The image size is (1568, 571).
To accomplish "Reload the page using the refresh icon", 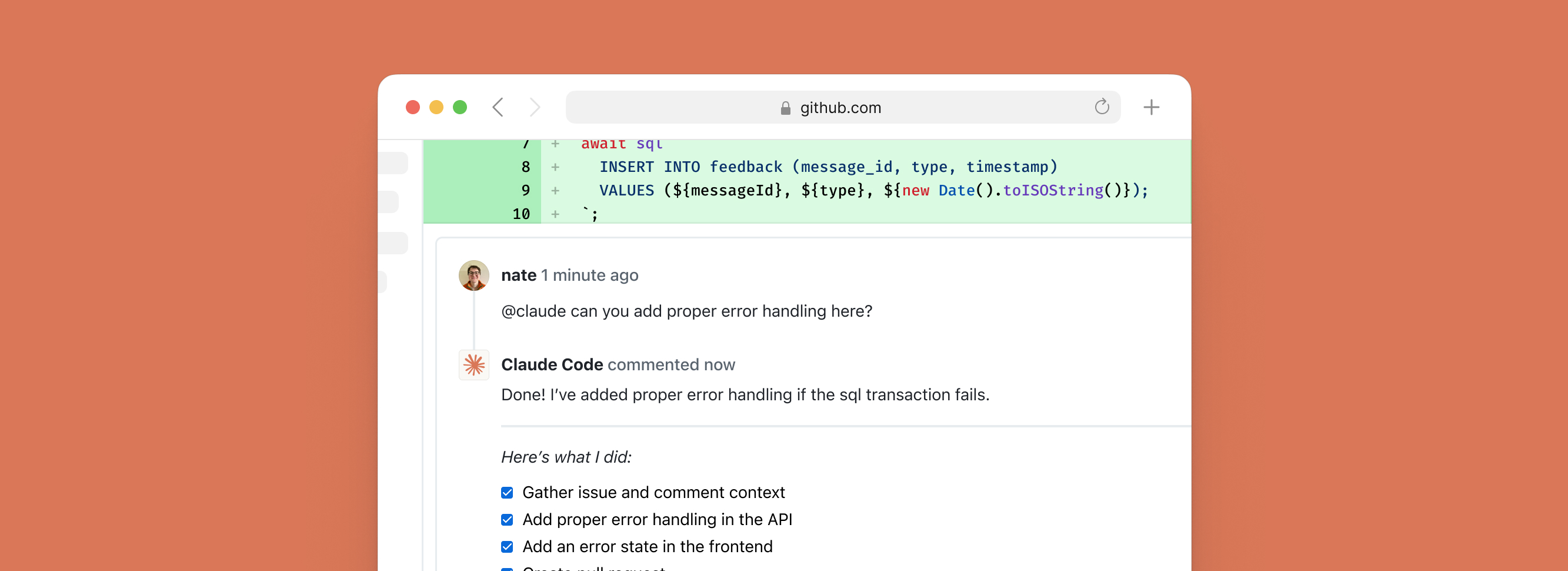I will (x=1101, y=107).
